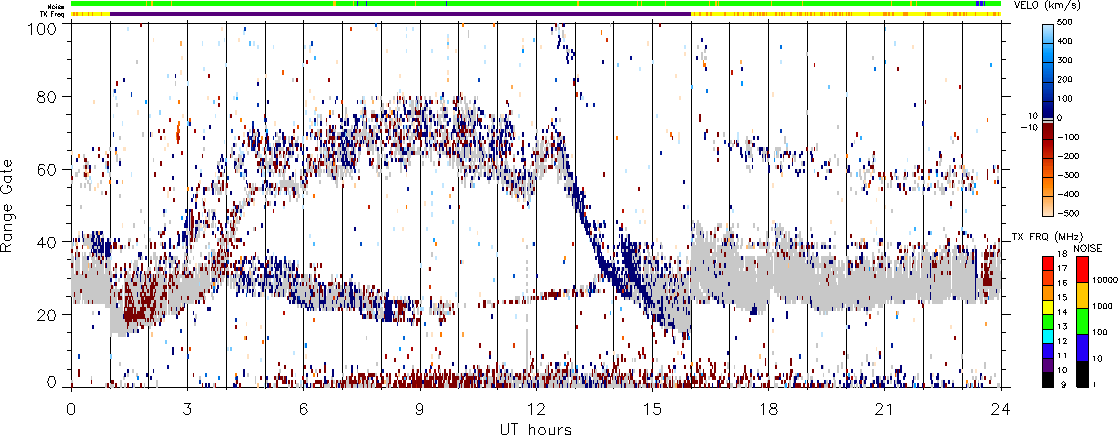The height and width of the screenshot is (435, 1118).
Task: Click the NOISE legend title
Action: pos(1088,247)
